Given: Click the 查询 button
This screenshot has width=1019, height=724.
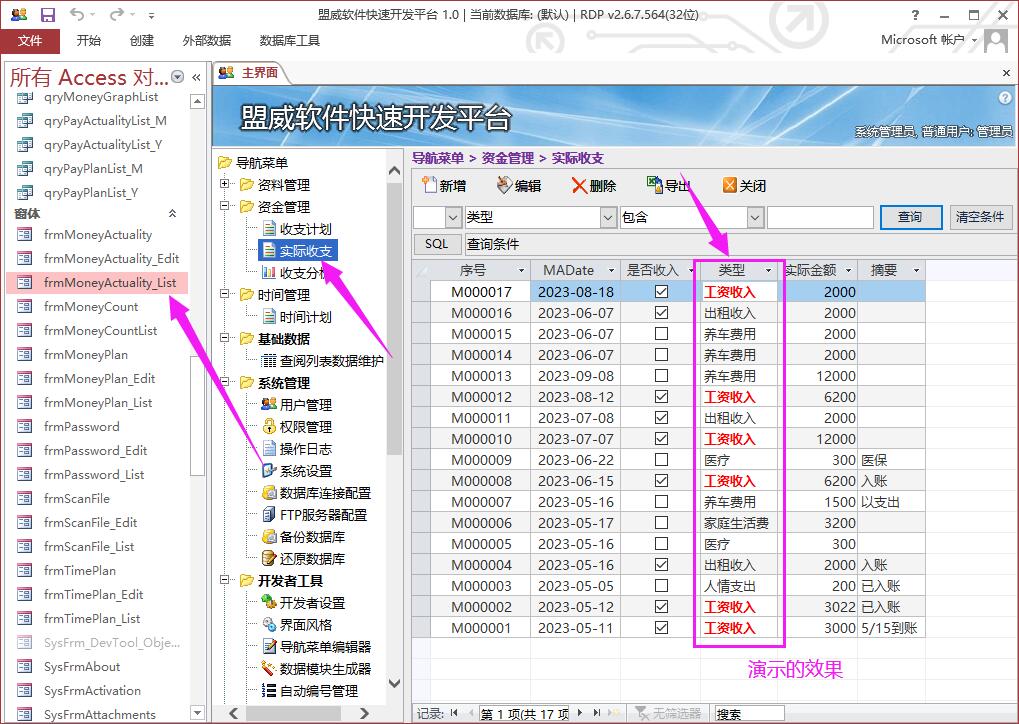Looking at the screenshot, I should 910,217.
